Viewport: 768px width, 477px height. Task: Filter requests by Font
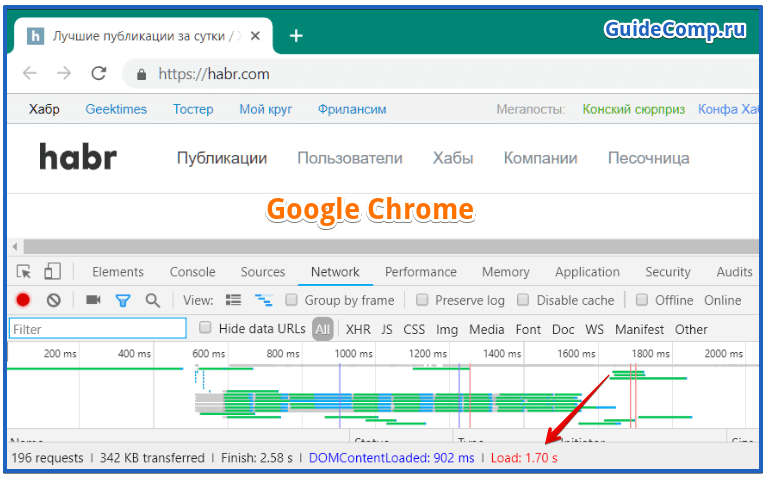click(x=528, y=329)
